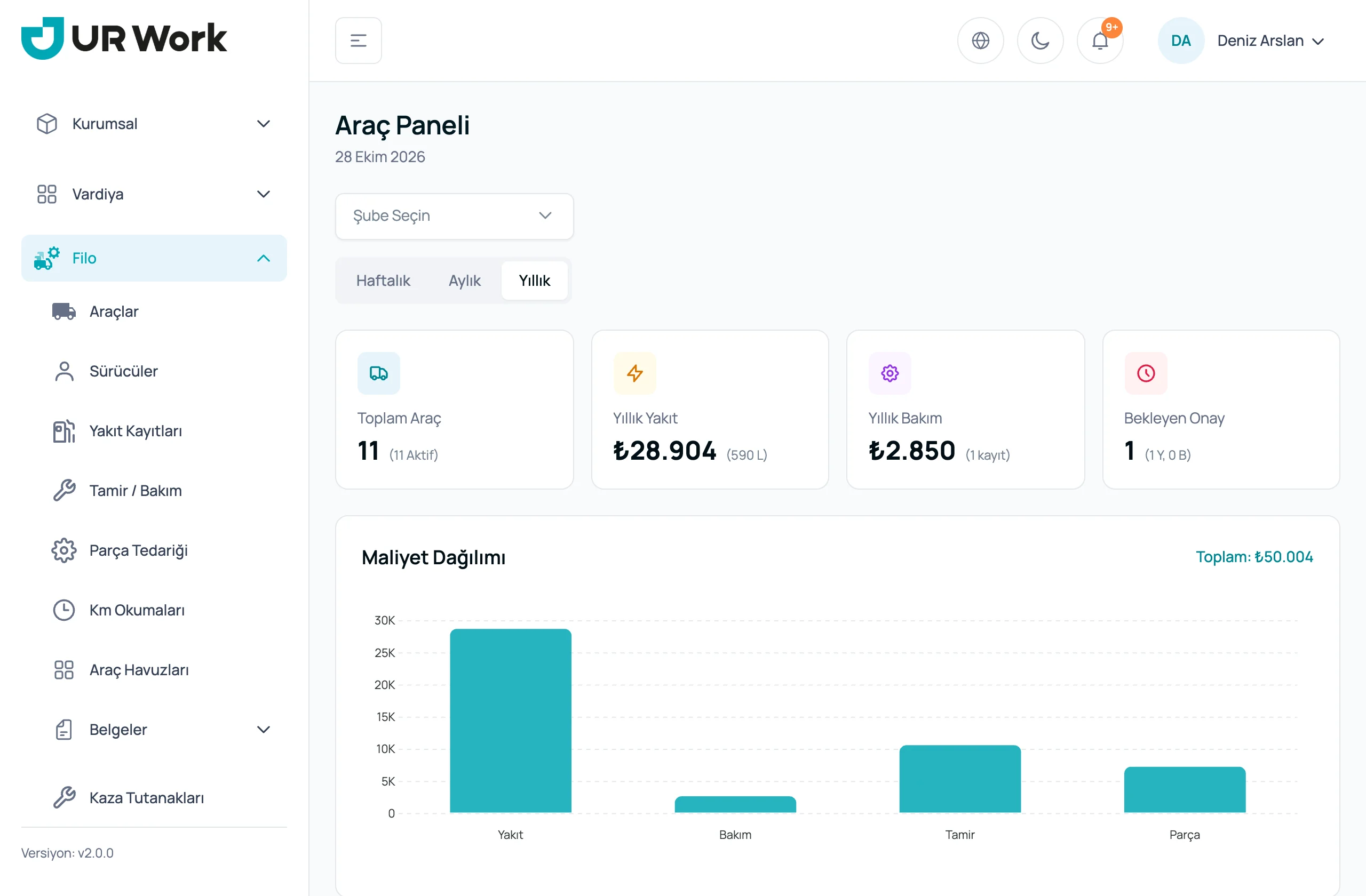Click the Kurumsal cube icon
This screenshot has width=1366, height=896.
tap(46, 124)
